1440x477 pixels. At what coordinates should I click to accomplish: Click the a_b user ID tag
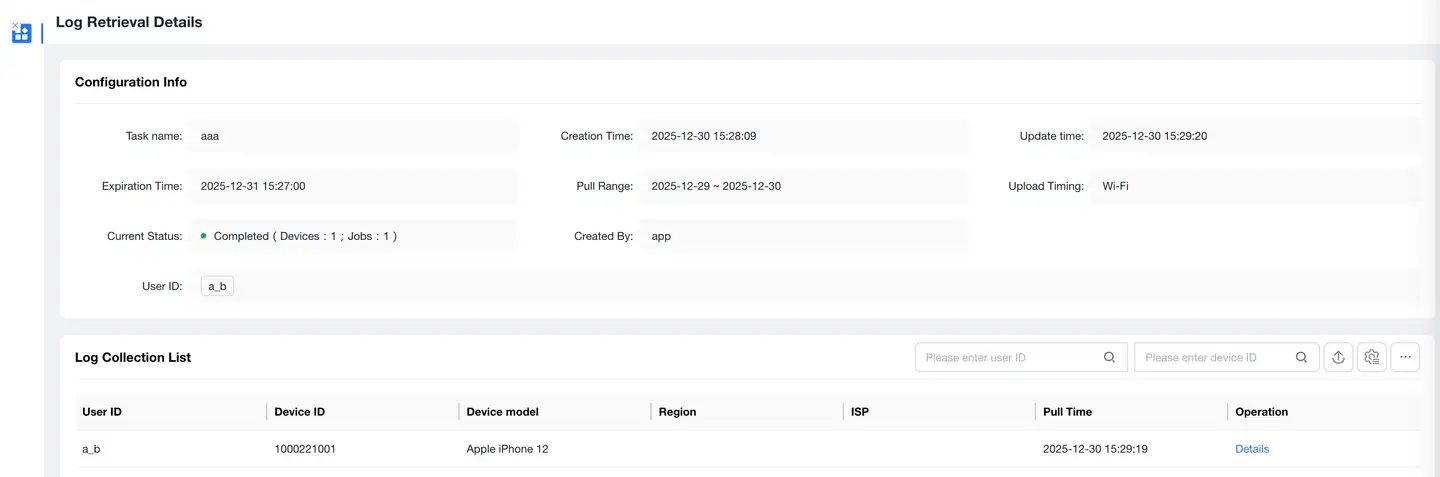(x=217, y=286)
